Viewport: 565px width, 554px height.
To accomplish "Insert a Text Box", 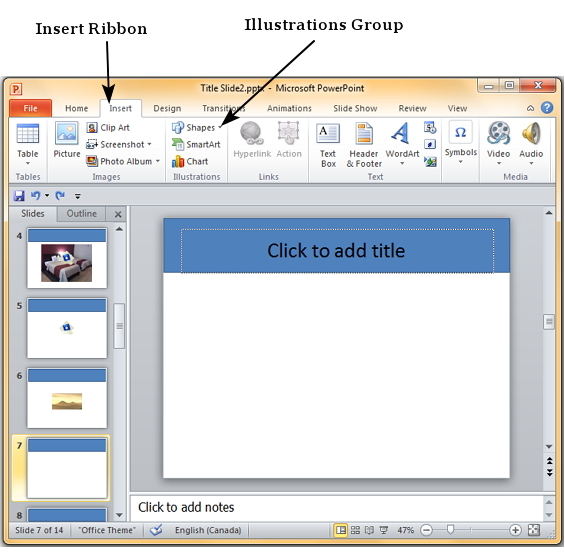I will (328, 145).
